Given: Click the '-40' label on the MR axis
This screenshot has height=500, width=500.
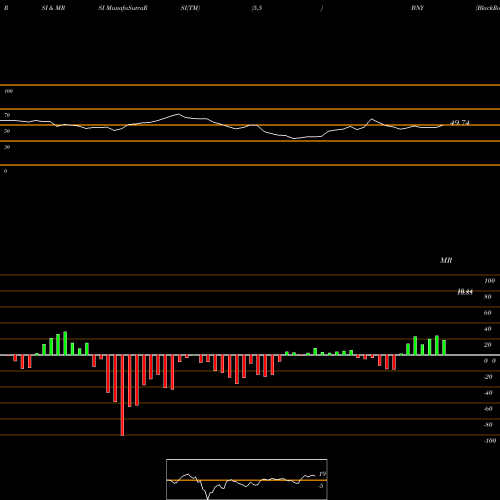Looking at the screenshot, I should tap(488, 393).
